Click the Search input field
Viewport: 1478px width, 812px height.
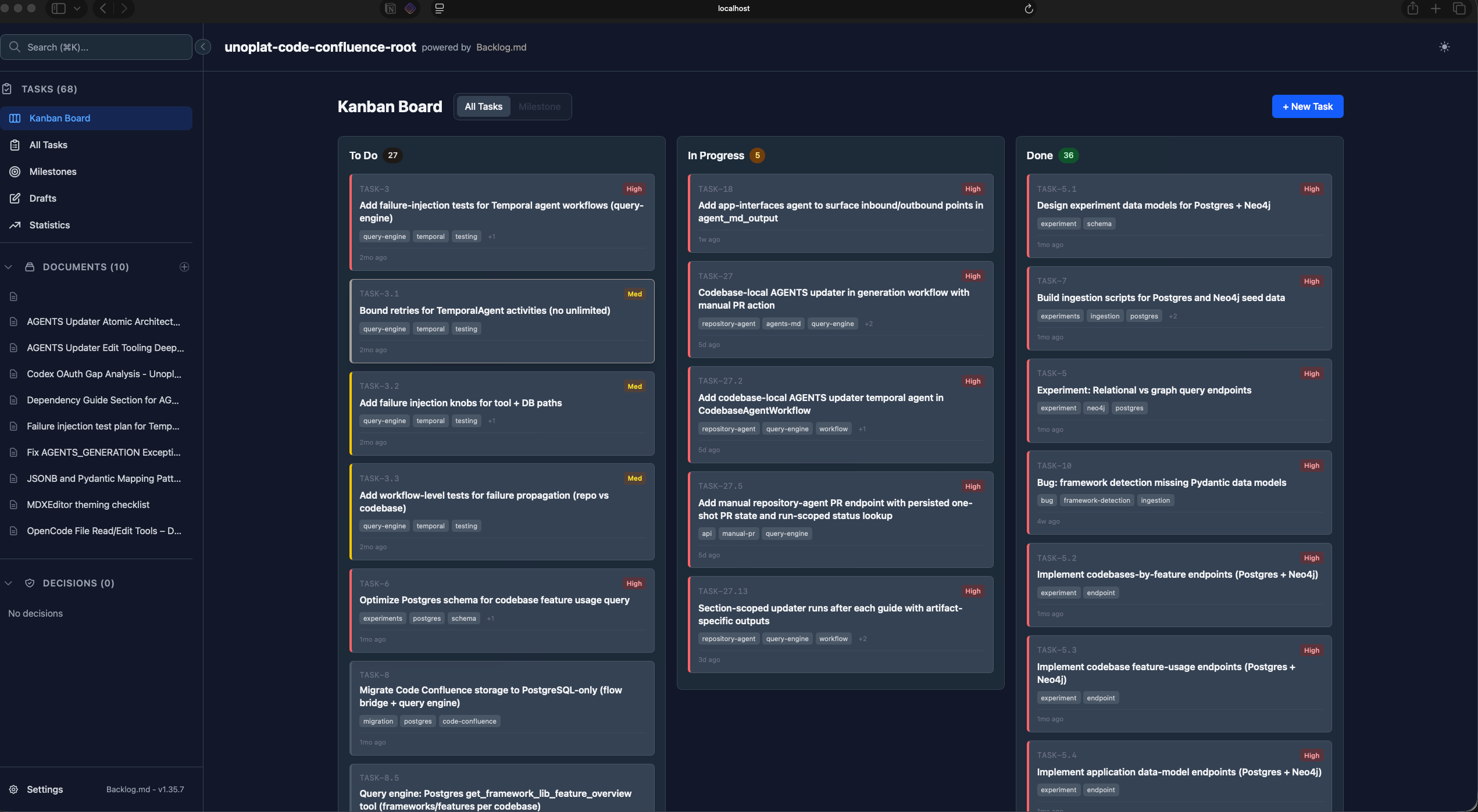point(97,47)
